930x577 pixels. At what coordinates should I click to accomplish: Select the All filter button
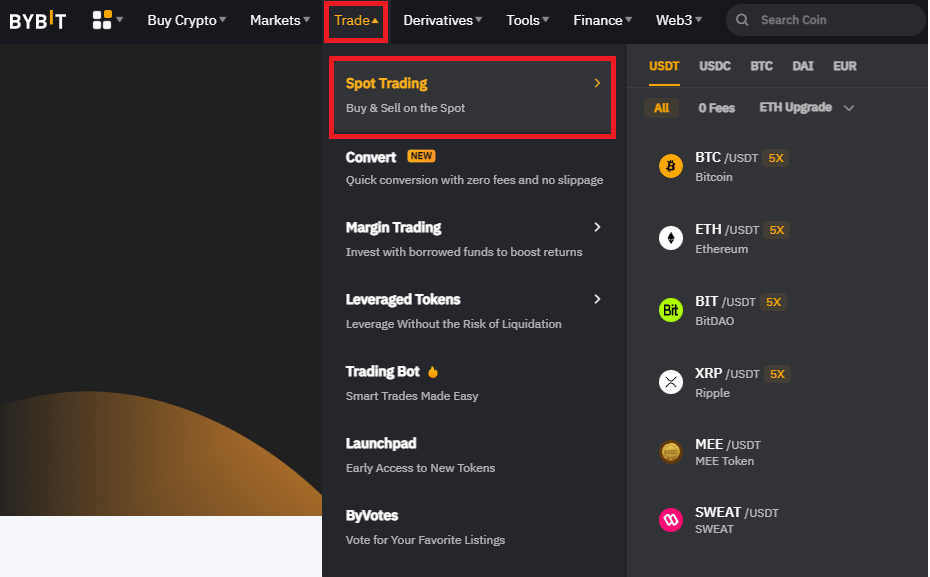[661, 108]
